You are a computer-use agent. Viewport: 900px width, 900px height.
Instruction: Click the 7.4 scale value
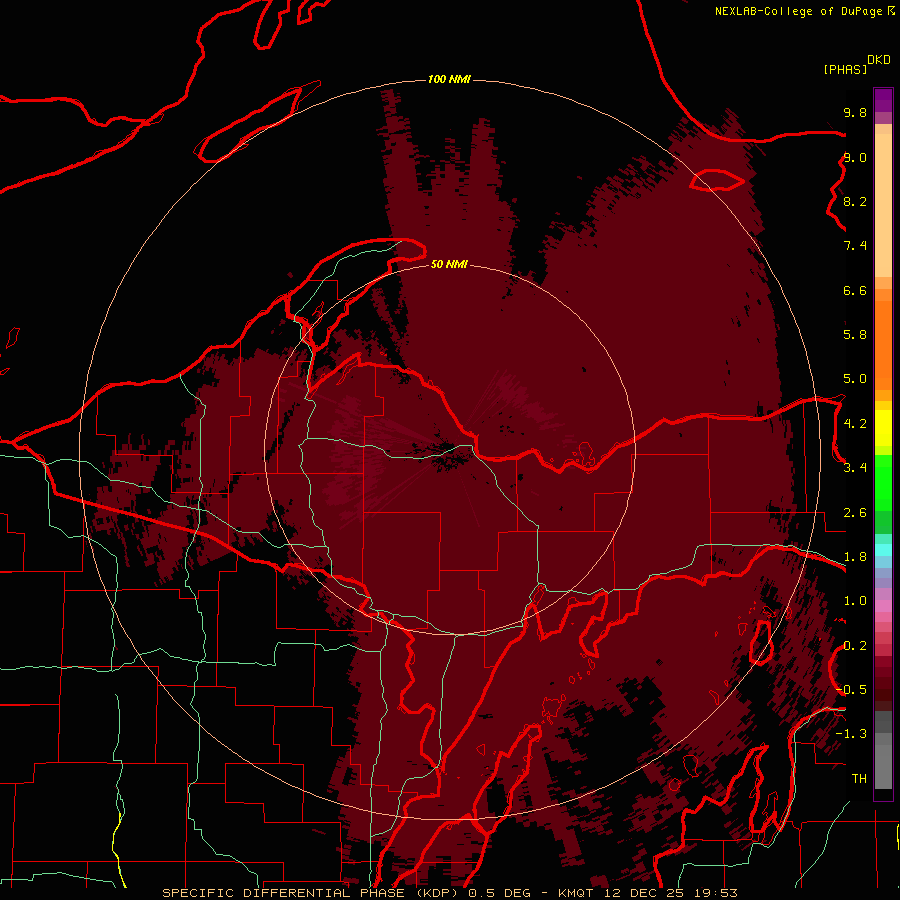pyautogui.click(x=855, y=246)
